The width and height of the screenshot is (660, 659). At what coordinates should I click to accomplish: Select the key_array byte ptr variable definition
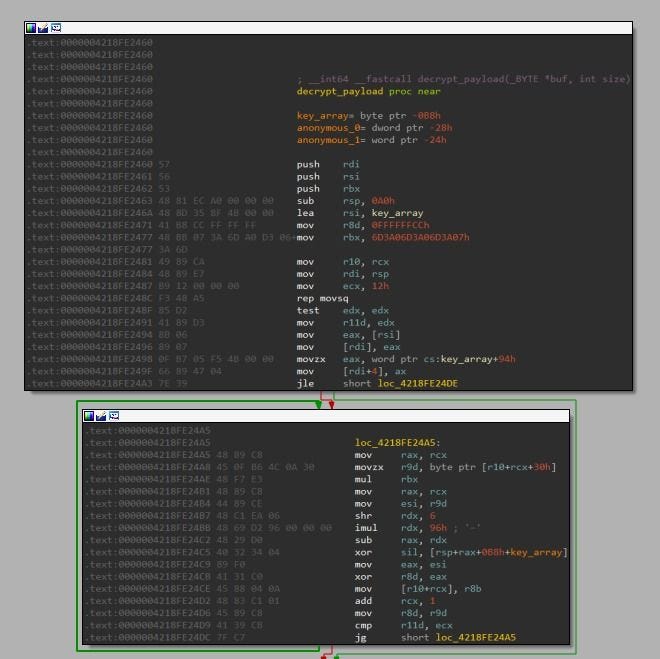point(368,116)
